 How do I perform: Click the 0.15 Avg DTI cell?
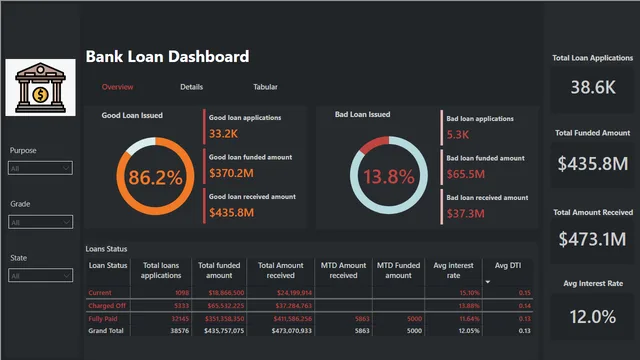(x=525, y=293)
